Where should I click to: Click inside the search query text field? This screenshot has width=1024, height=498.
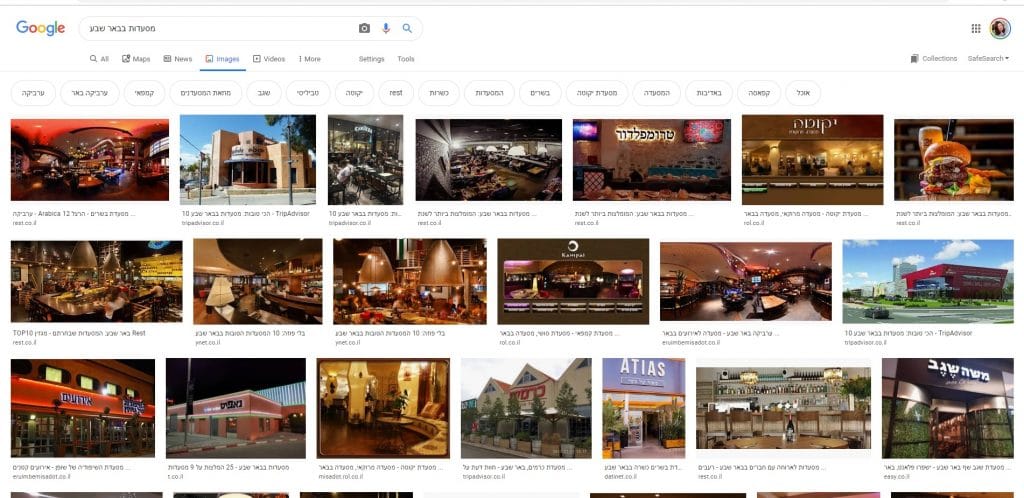pos(220,28)
